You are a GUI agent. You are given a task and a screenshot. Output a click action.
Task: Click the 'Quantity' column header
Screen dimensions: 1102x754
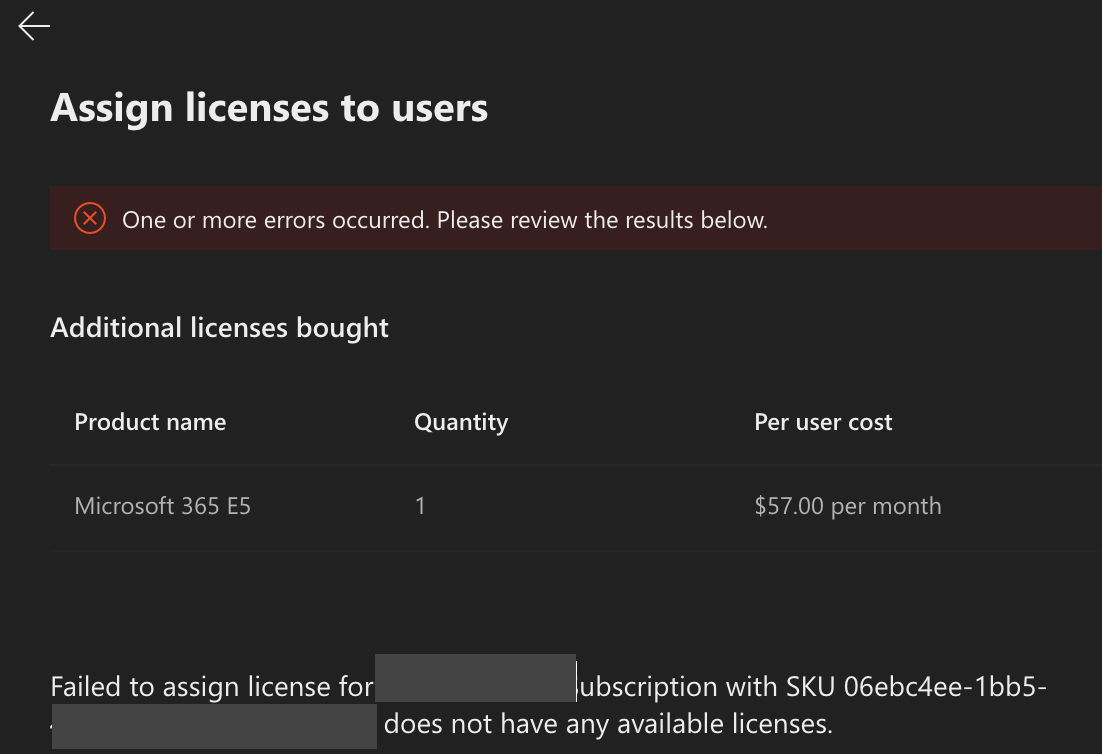pyautogui.click(x=461, y=422)
